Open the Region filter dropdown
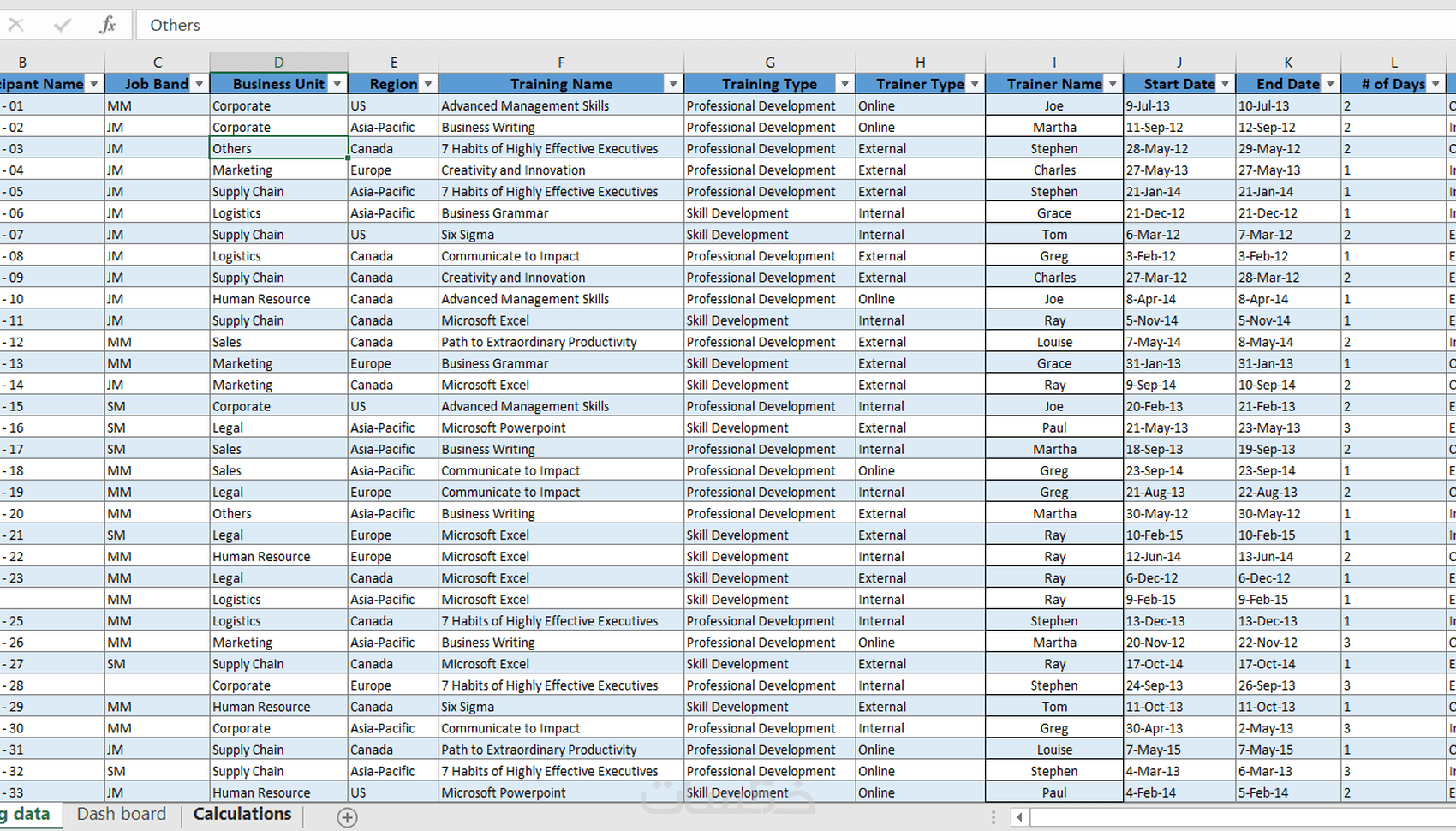 click(x=428, y=84)
